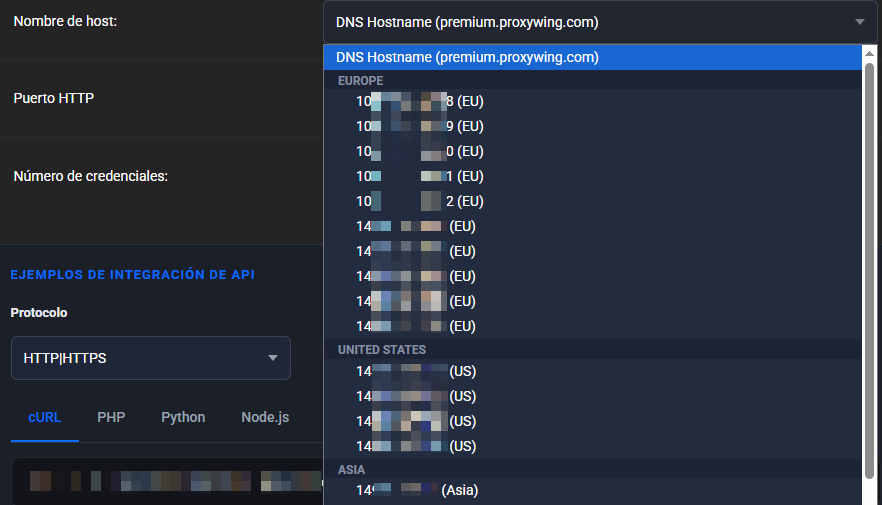This screenshot has height=505, width=882.
Task: Click the ASIA group header
Action: (352, 470)
